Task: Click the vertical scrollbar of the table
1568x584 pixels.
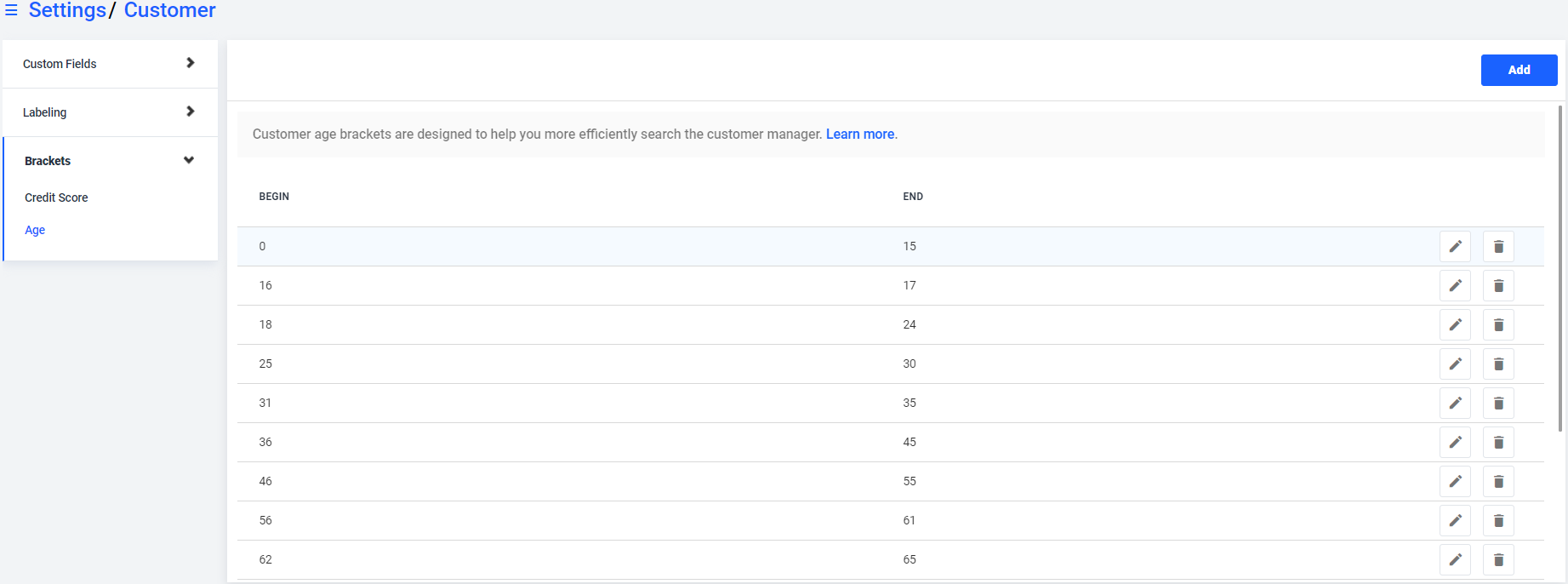Action: coord(1560,268)
